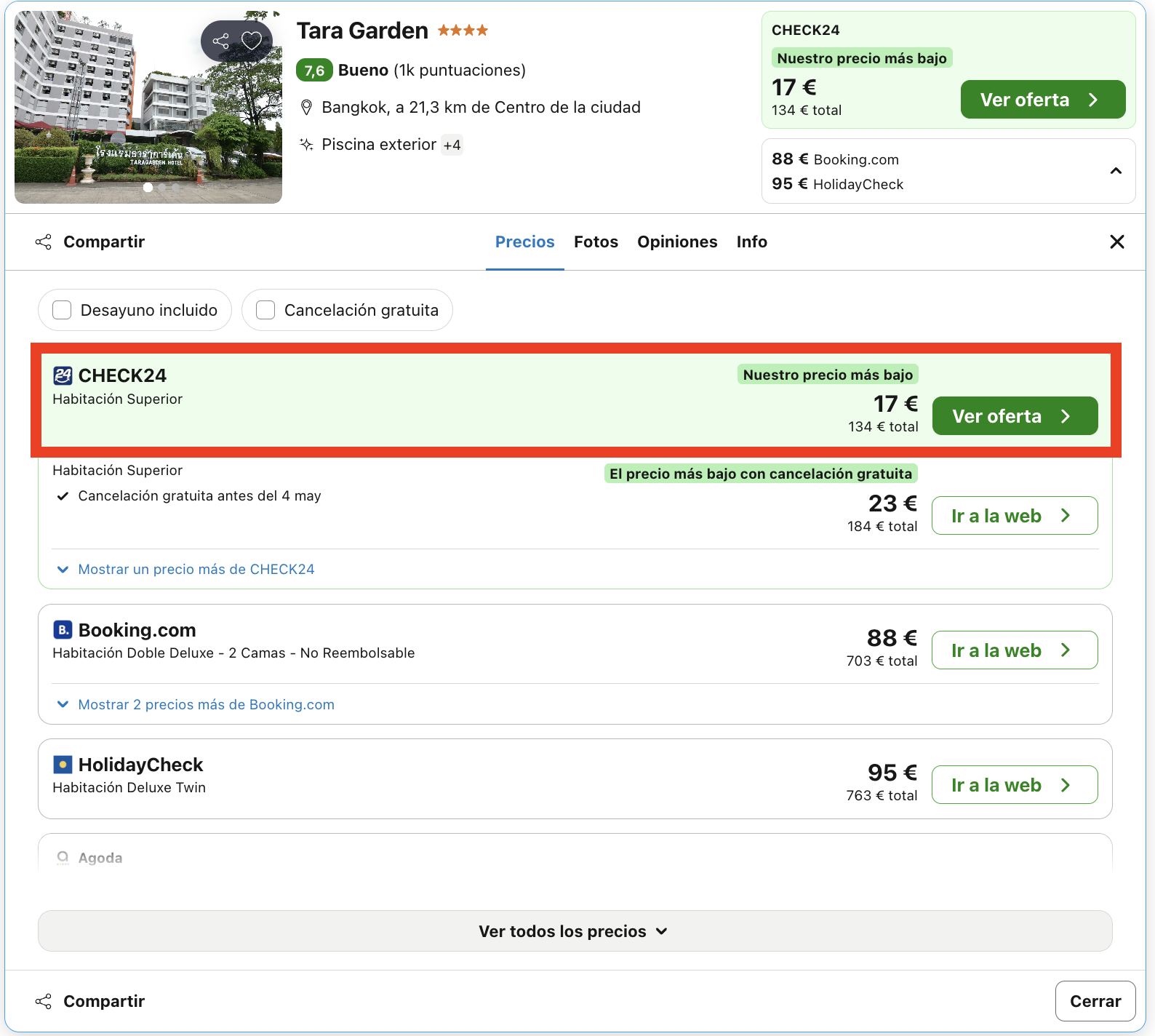The width and height of the screenshot is (1155, 1036).
Task: Close the prices panel with the X
Action: (x=1117, y=242)
